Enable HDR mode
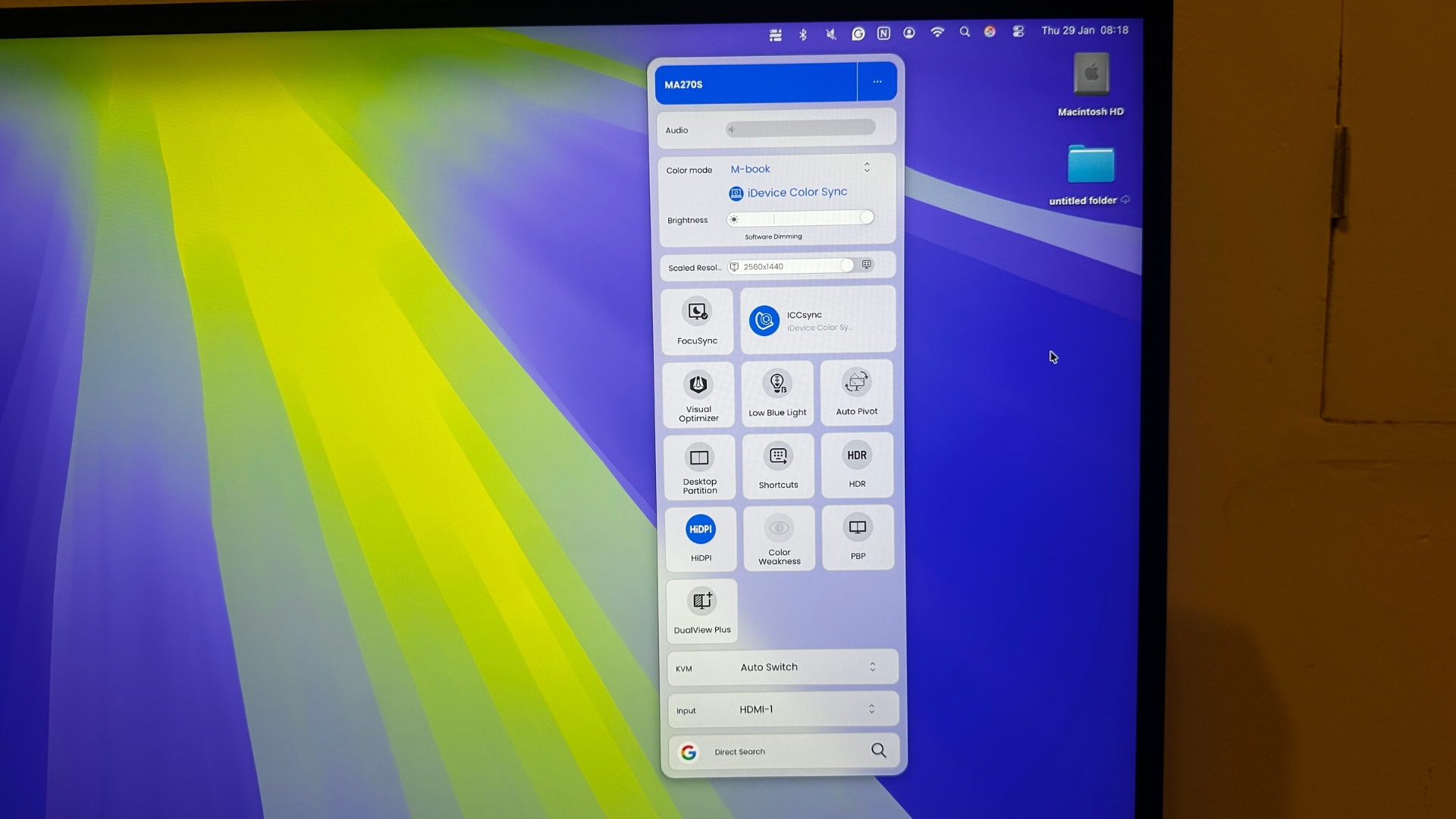The height and width of the screenshot is (819, 1456). (x=856, y=463)
